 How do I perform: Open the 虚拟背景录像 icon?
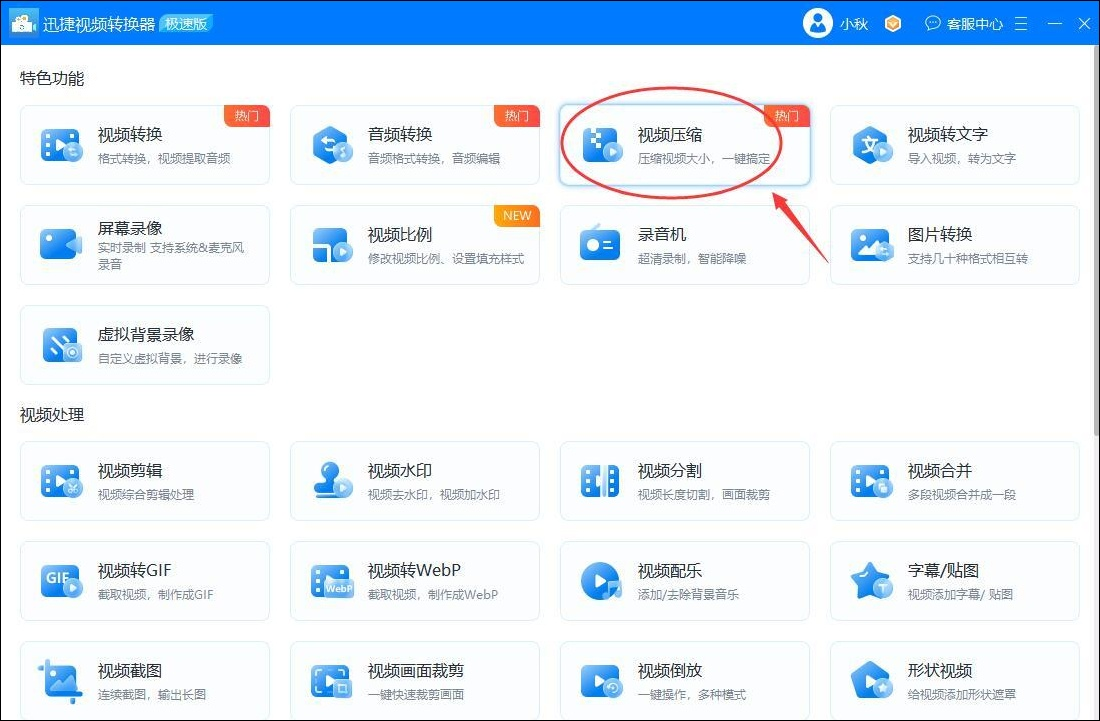[x=62, y=345]
